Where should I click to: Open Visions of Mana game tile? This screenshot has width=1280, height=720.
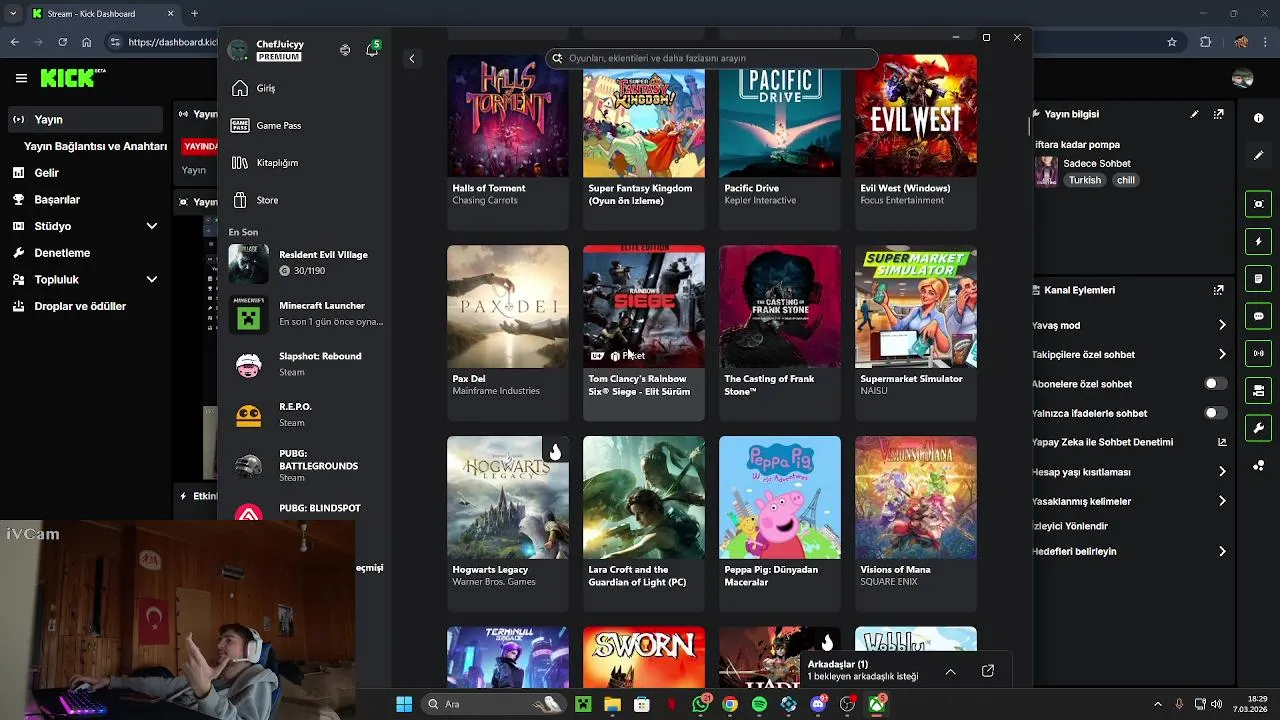click(916, 523)
